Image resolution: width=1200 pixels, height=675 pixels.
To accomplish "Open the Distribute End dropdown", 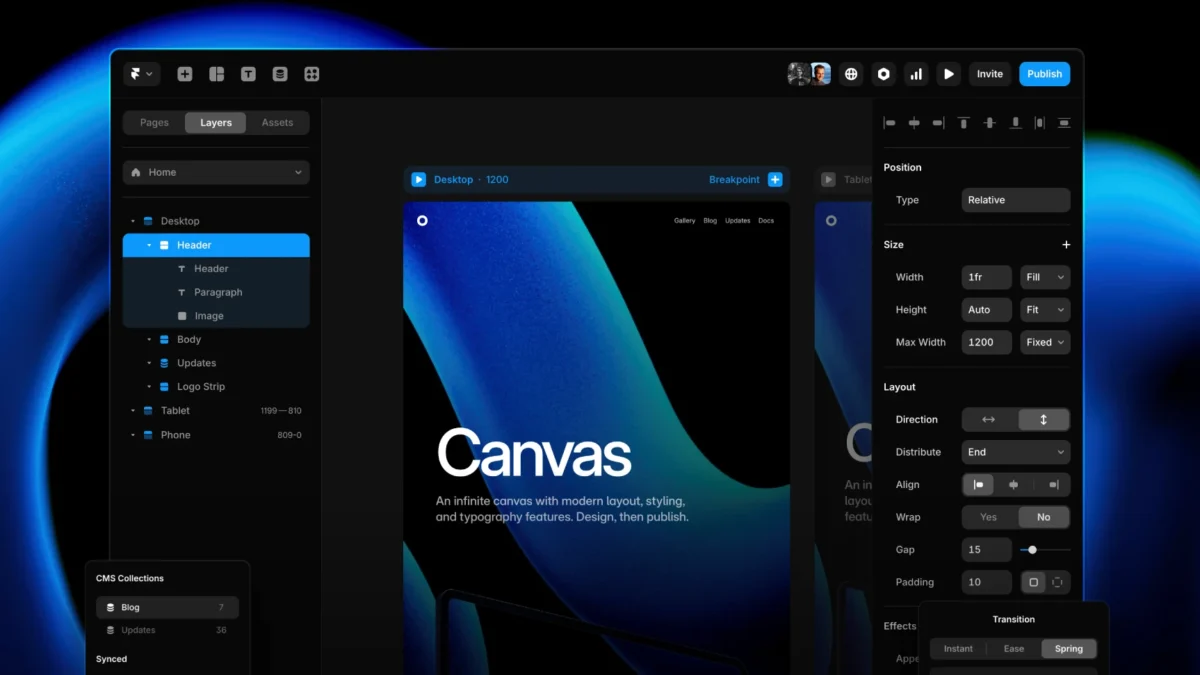I will pos(1015,452).
